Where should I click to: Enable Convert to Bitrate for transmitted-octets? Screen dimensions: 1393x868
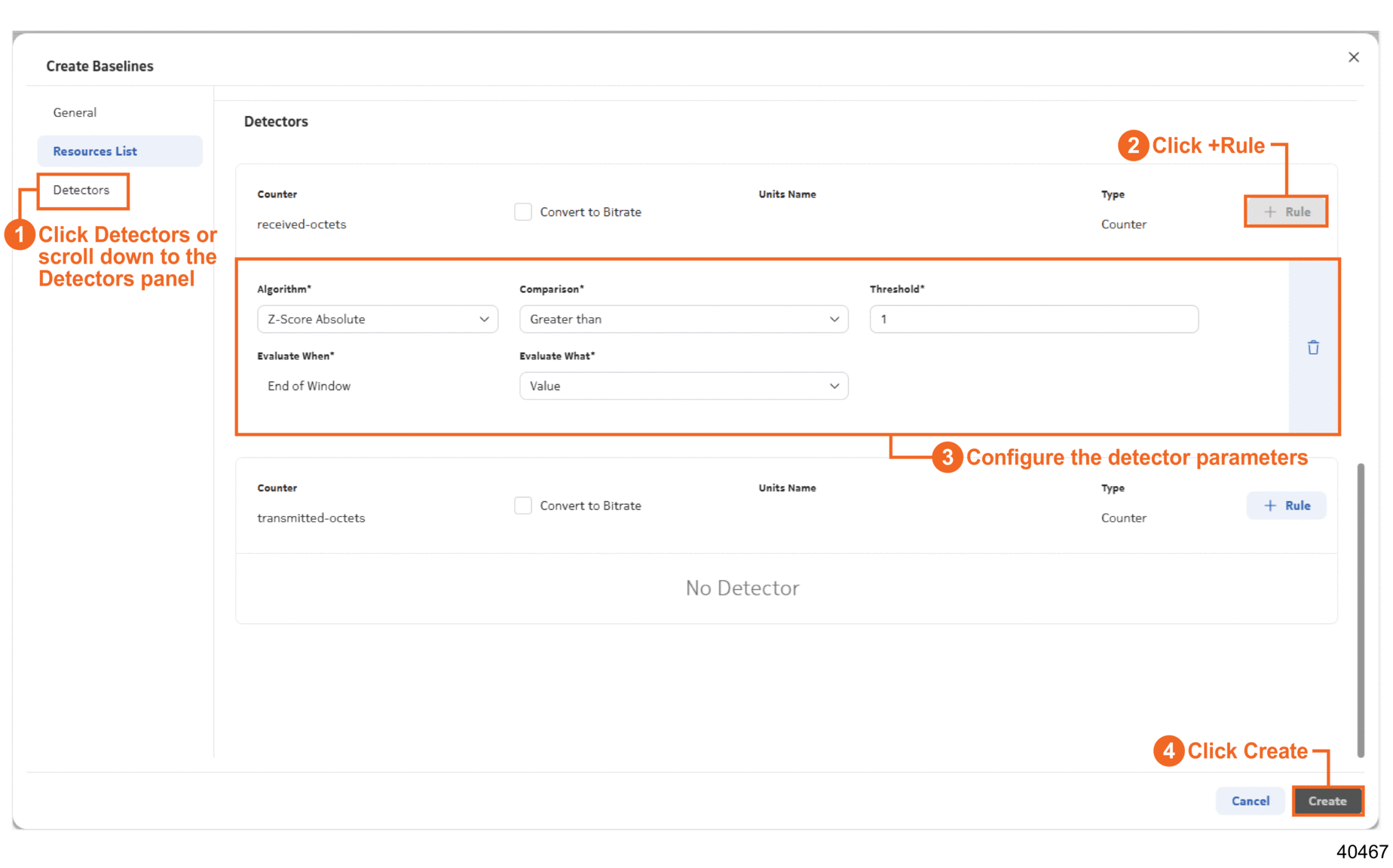pos(523,506)
